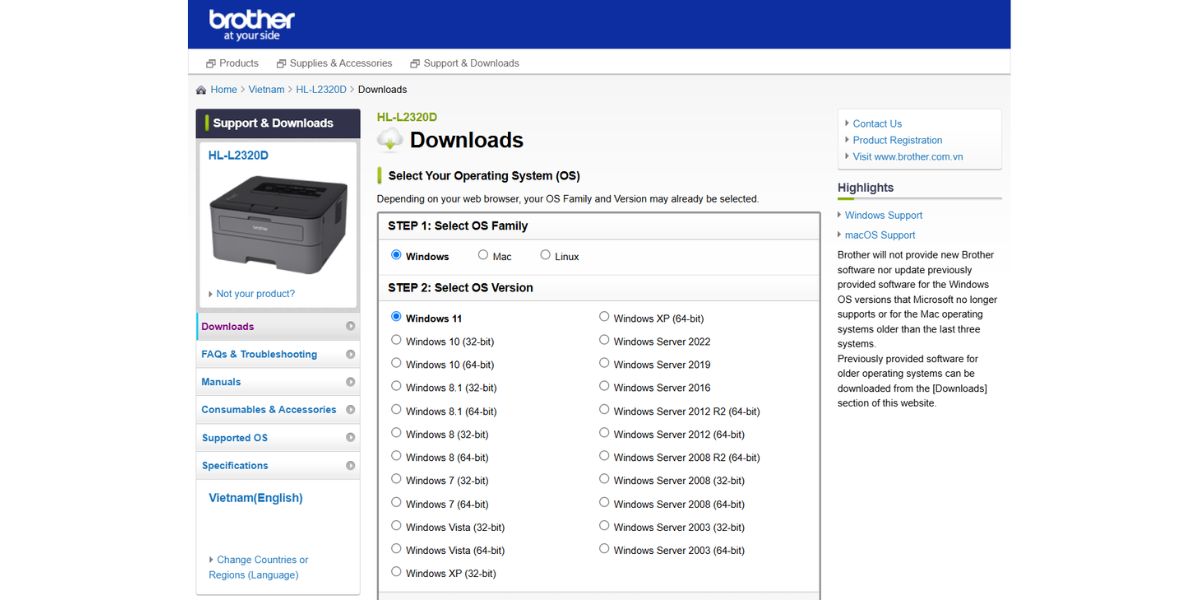
Task: Click arrow icon beside FAQs & Troubleshooting
Action: pyautogui.click(x=350, y=354)
